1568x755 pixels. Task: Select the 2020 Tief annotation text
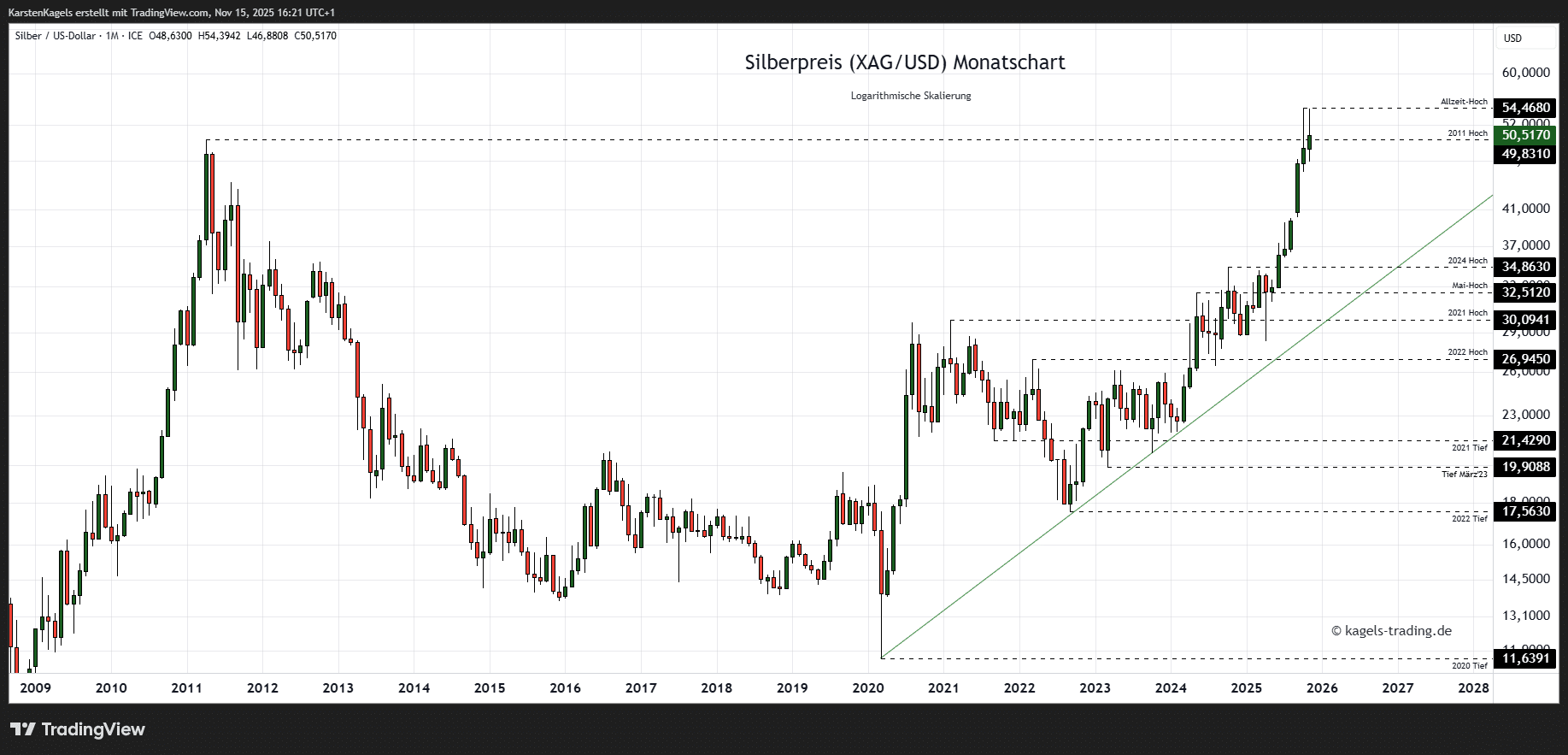[x=1469, y=665]
